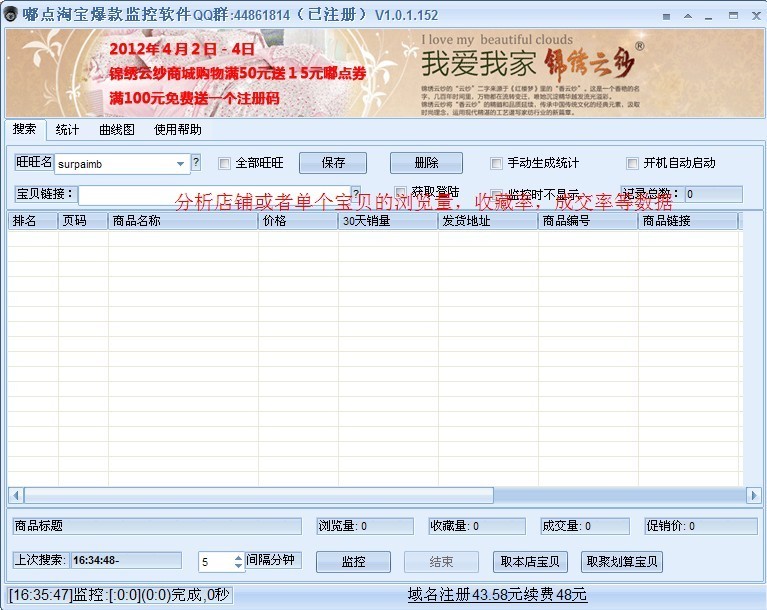The image size is (767, 610).
Task: Sort by 30天销量 column header
Action: point(388,221)
